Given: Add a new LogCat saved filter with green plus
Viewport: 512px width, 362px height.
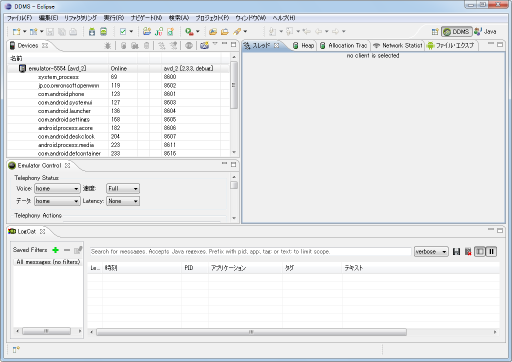Looking at the screenshot, I should click(56, 250).
